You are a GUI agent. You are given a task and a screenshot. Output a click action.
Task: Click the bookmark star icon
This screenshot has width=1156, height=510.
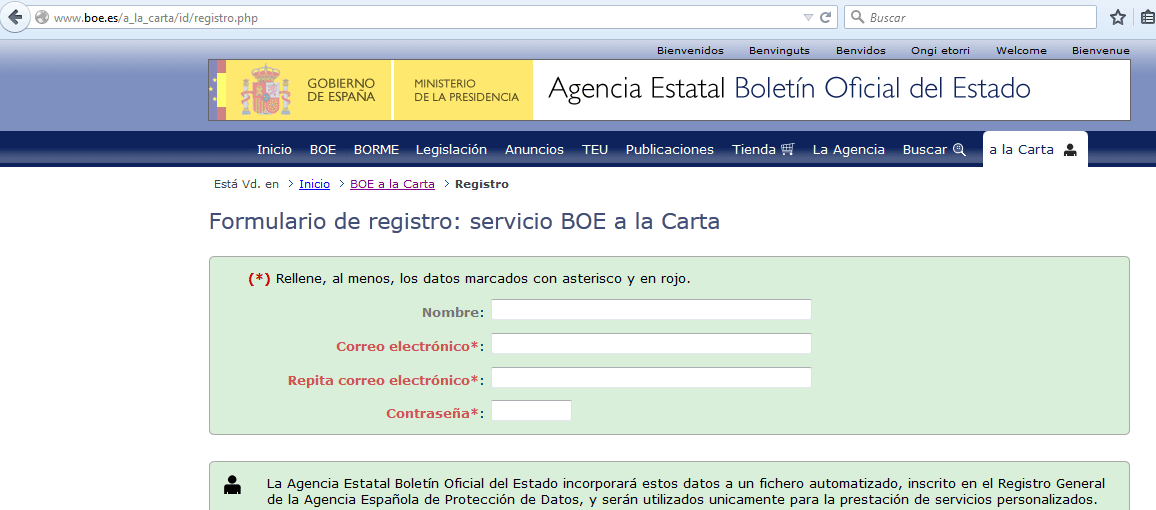[x=1118, y=17]
